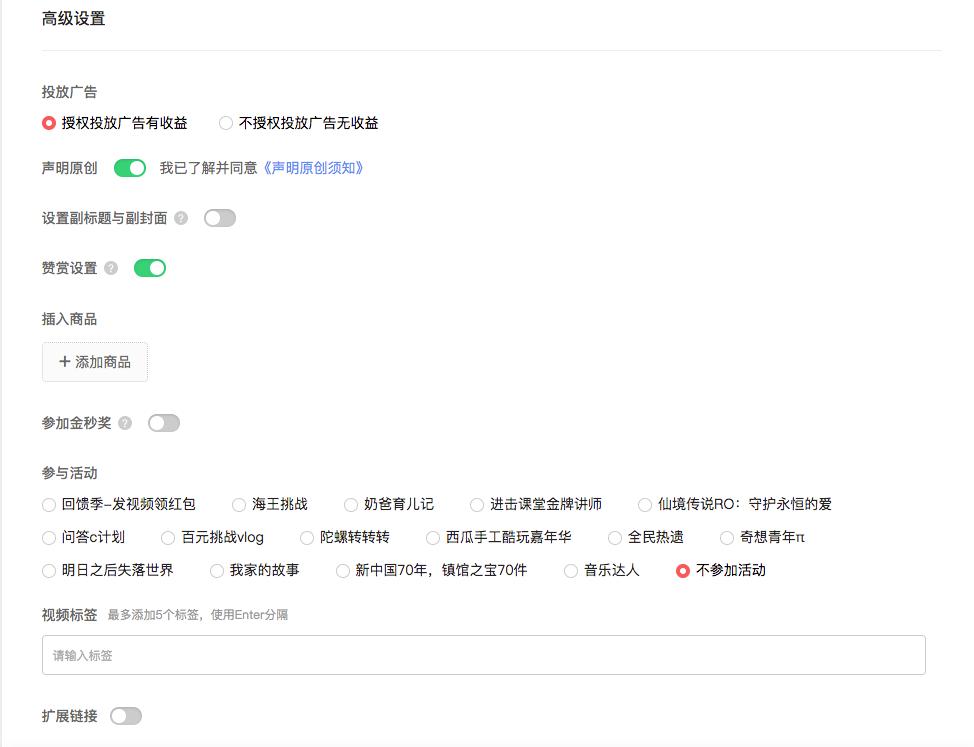Select the 奶爸育儿记 activity
Viewport: 974px width, 747px height.
350,505
